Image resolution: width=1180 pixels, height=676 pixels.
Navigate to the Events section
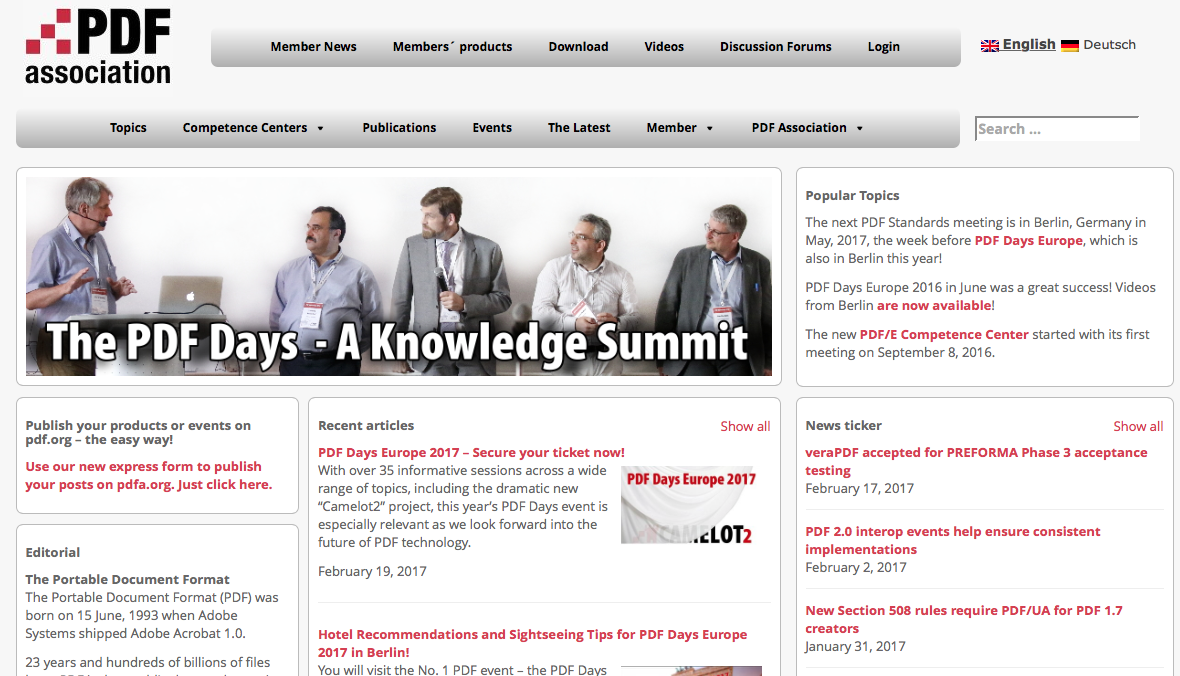coord(492,128)
